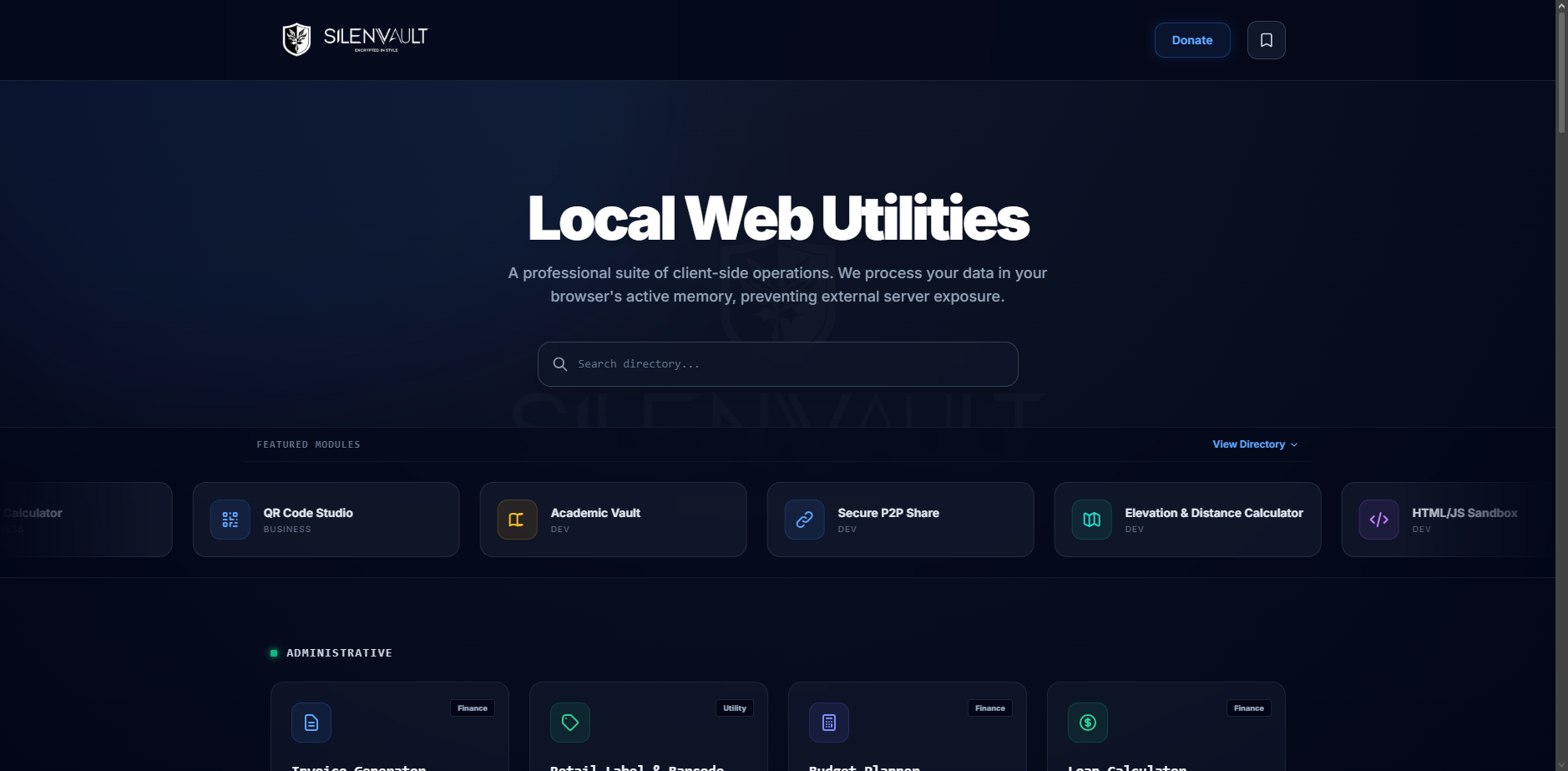Click the Finance tag on Budget Planner card

pos(990,708)
